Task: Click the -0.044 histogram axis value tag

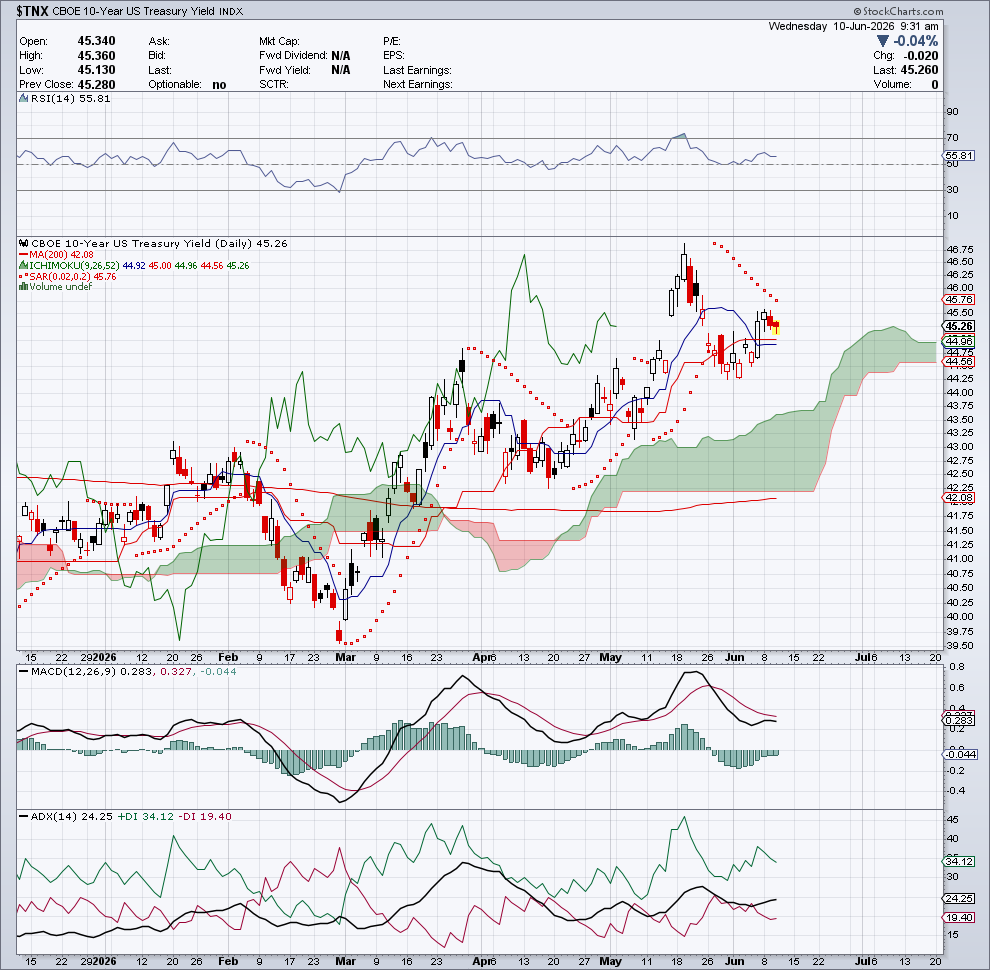Action: click(959, 755)
